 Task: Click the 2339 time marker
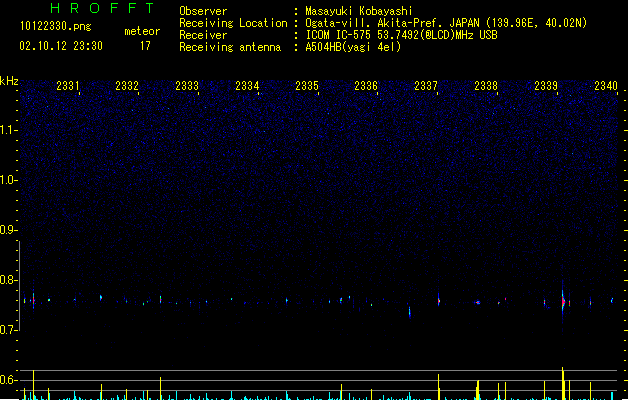(546, 86)
